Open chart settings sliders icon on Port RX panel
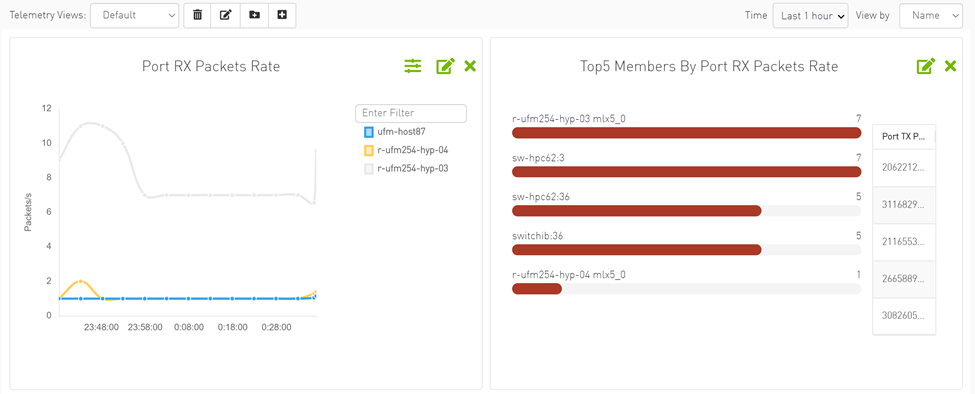 pyautogui.click(x=413, y=66)
